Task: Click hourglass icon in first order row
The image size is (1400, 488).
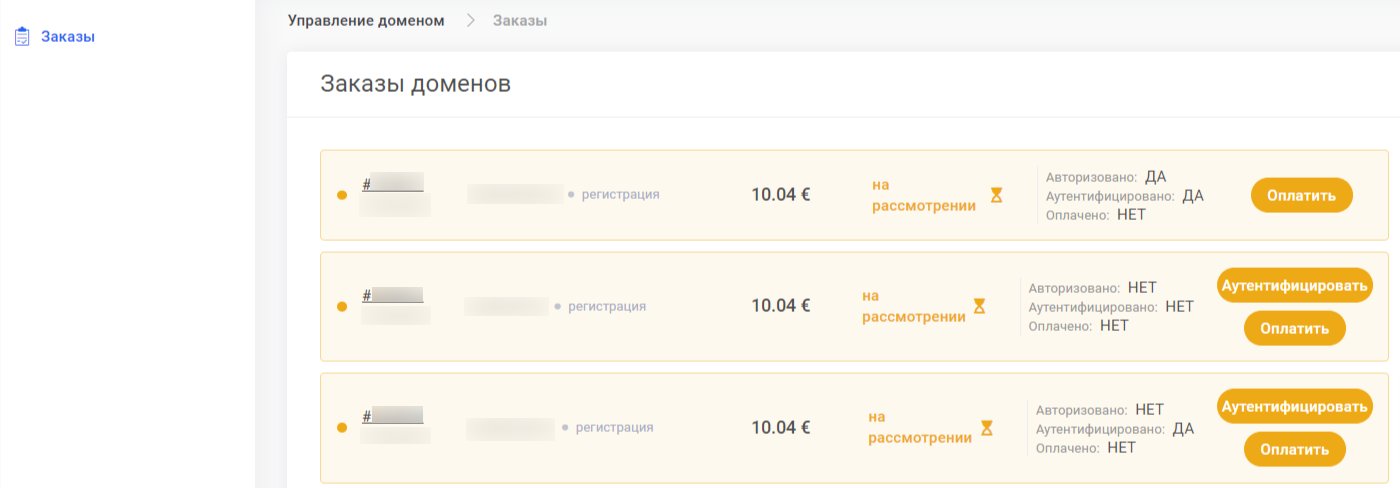Action: (996, 195)
